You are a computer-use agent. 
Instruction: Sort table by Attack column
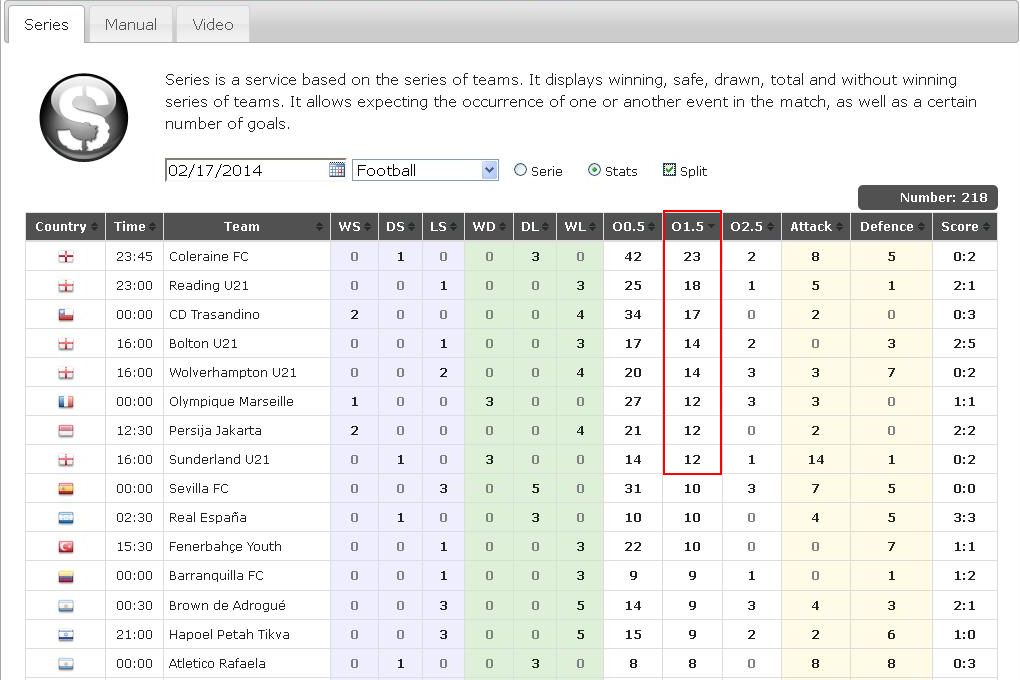(816, 226)
